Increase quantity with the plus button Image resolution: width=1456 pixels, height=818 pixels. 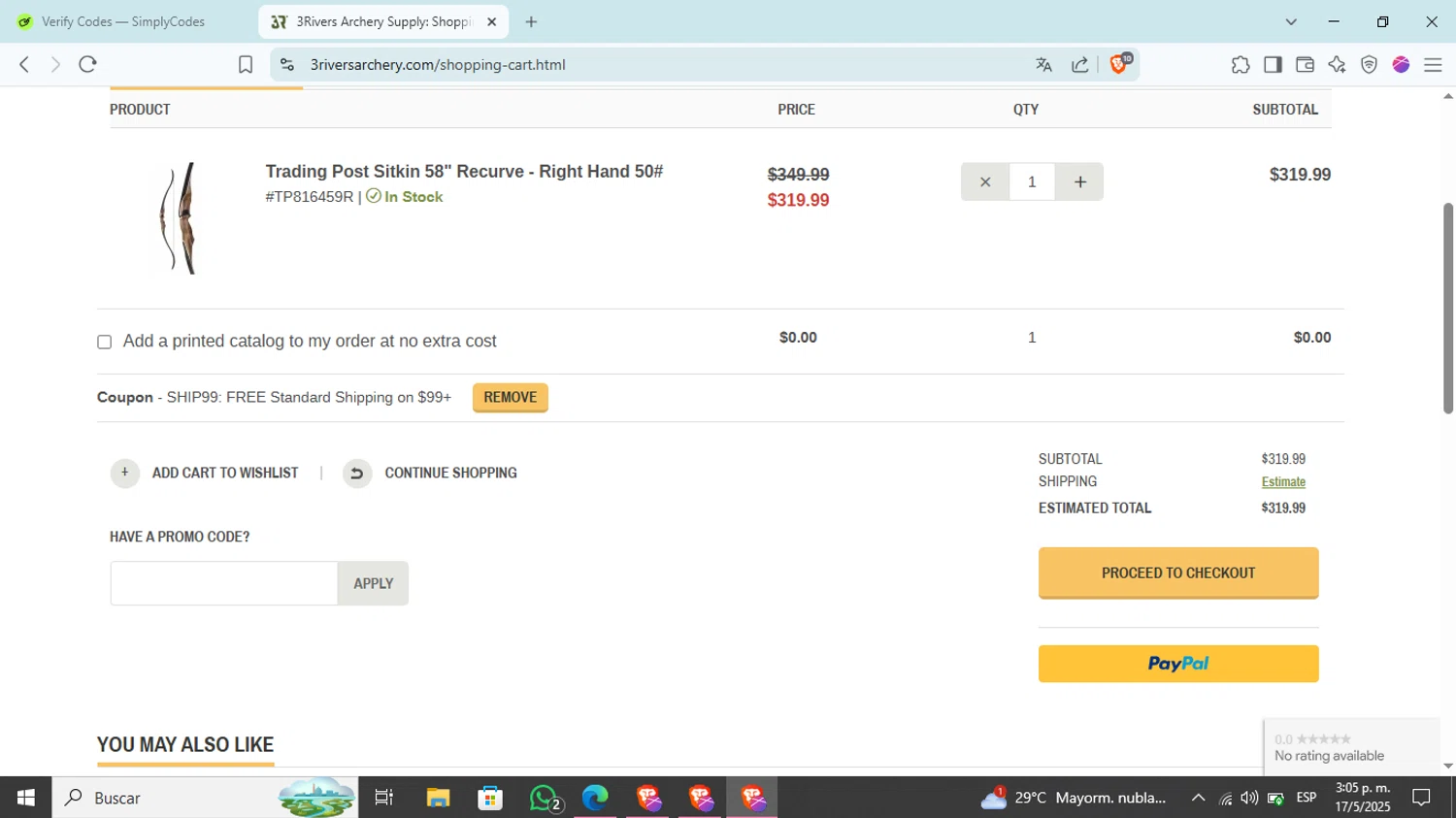[x=1079, y=181]
